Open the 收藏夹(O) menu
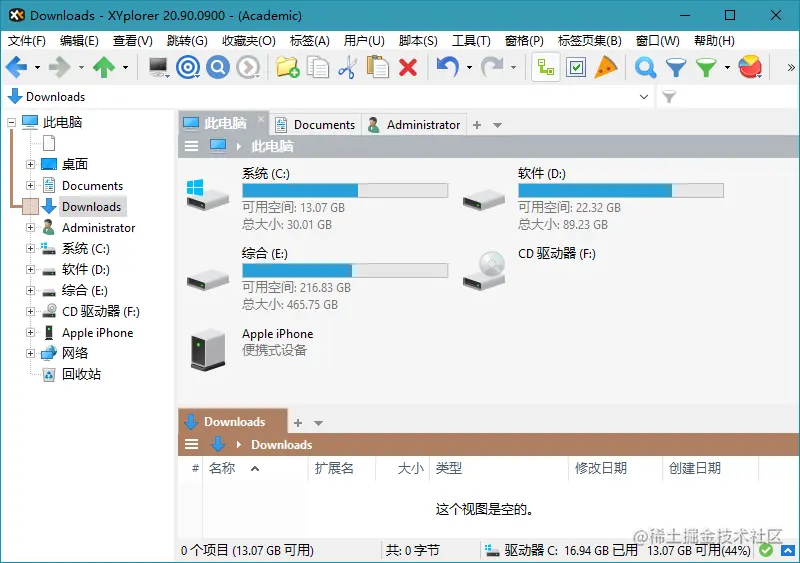 click(249, 41)
